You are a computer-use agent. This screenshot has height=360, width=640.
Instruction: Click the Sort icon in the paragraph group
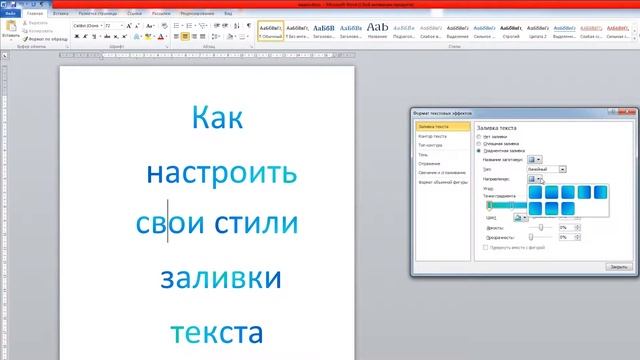click(x=237, y=26)
